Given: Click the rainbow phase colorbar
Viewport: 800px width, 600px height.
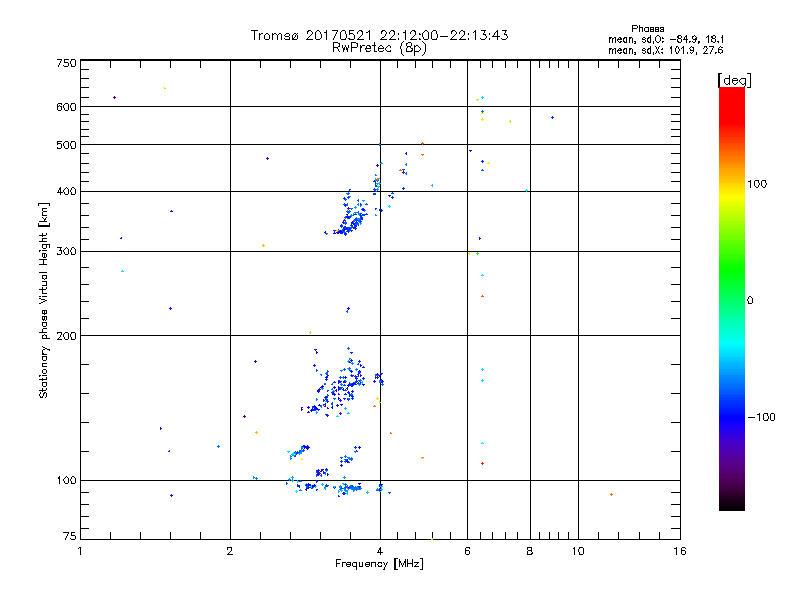Looking at the screenshot, I should [732, 299].
